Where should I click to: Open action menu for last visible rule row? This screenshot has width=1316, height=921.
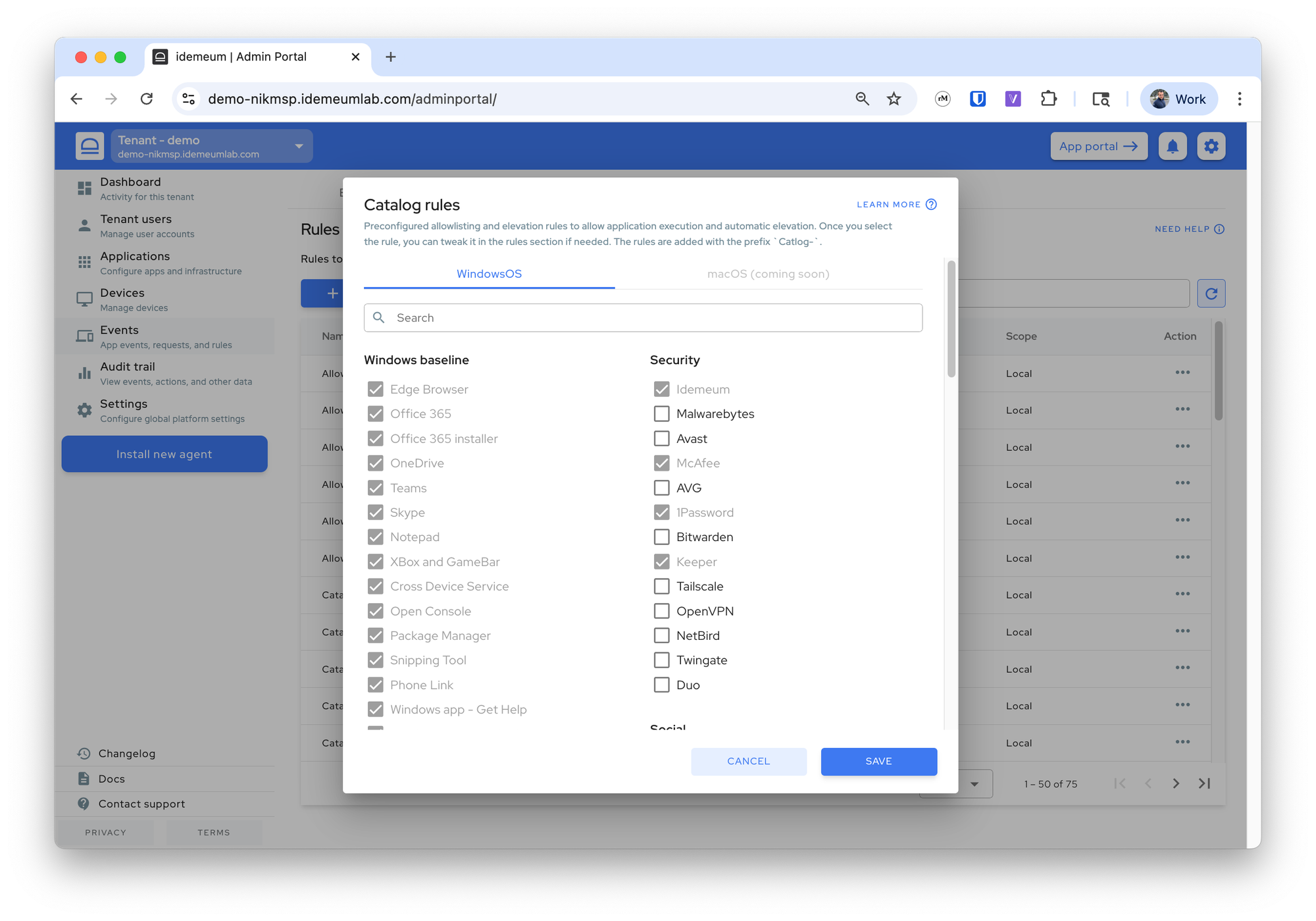coord(1182,742)
